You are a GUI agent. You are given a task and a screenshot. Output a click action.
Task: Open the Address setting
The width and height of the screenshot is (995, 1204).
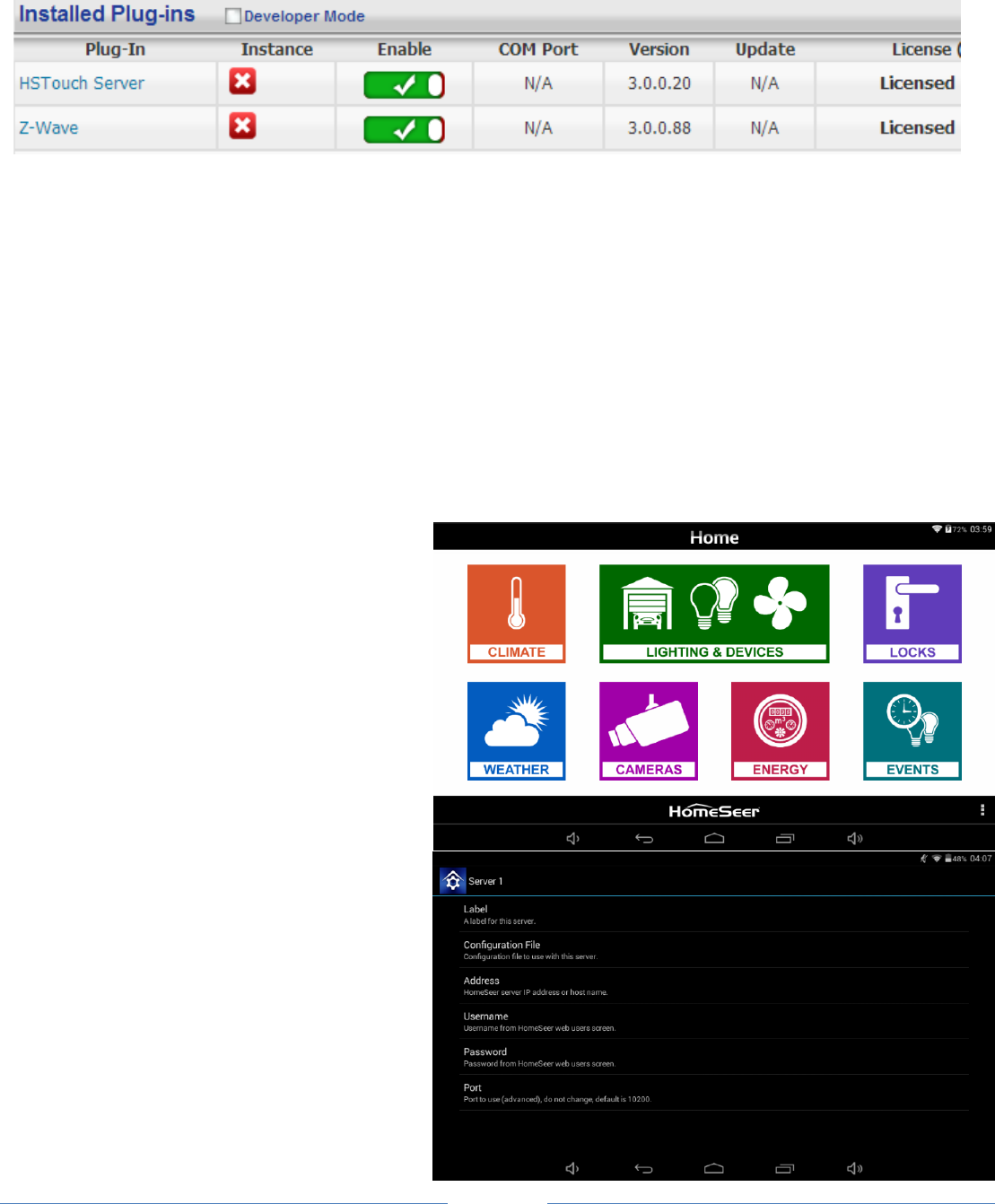pos(714,986)
